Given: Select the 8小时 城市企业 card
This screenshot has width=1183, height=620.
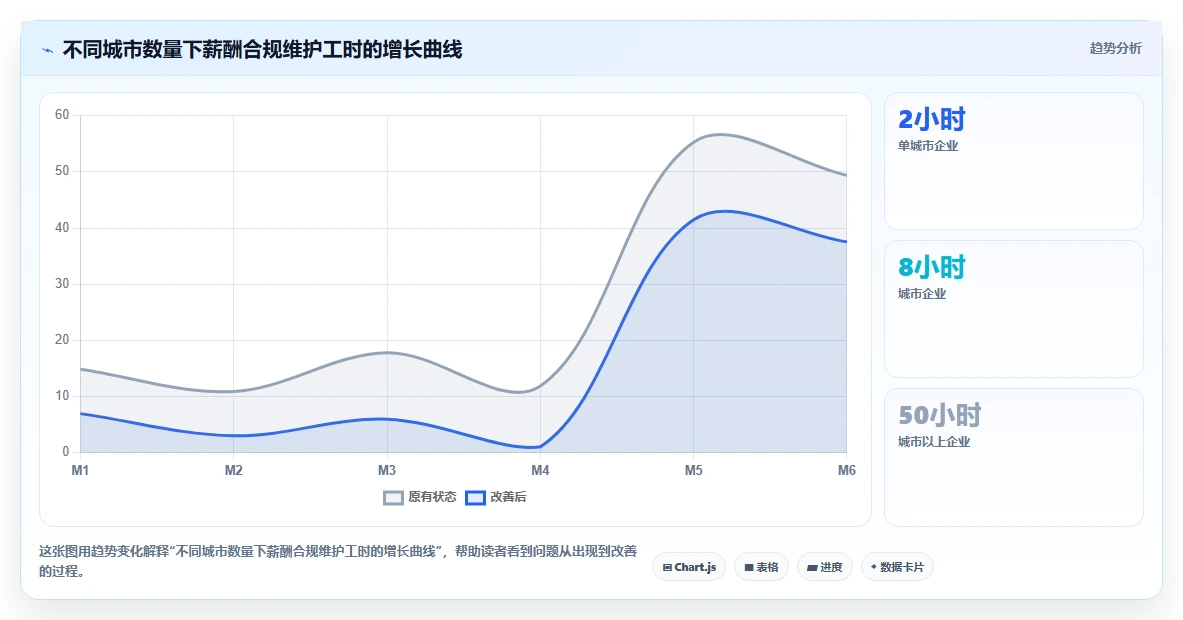Looking at the screenshot, I should (1013, 308).
